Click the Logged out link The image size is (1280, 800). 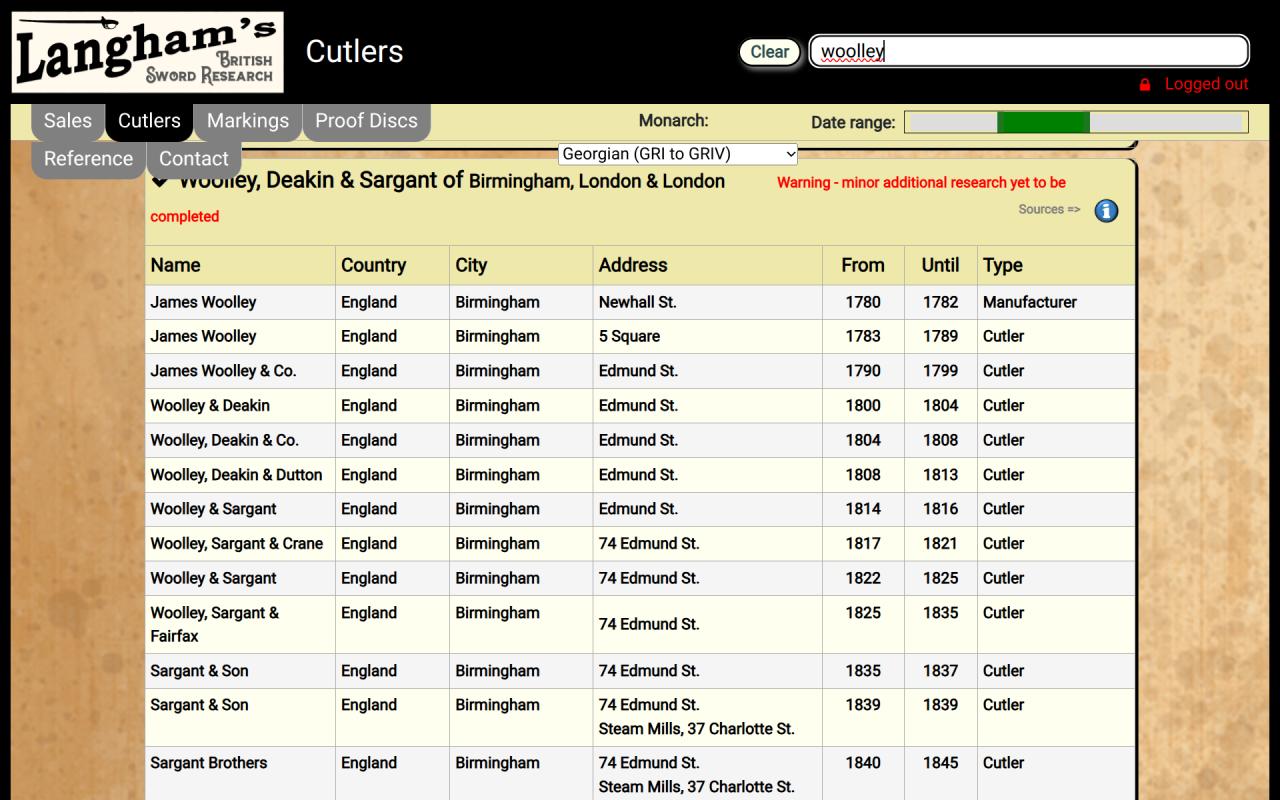(x=1206, y=84)
